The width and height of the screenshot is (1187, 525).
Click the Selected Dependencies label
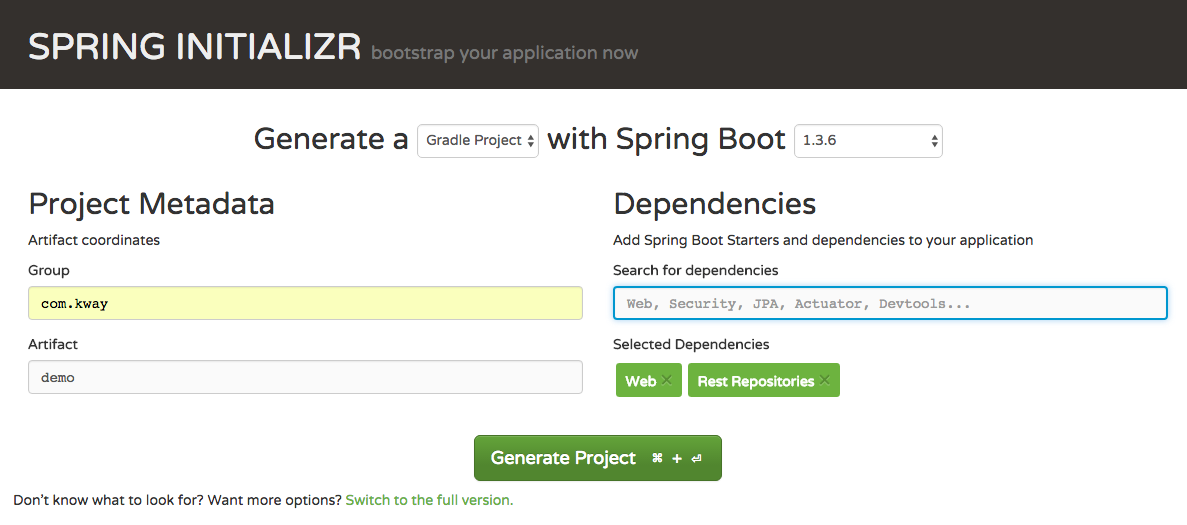coord(691,344)
